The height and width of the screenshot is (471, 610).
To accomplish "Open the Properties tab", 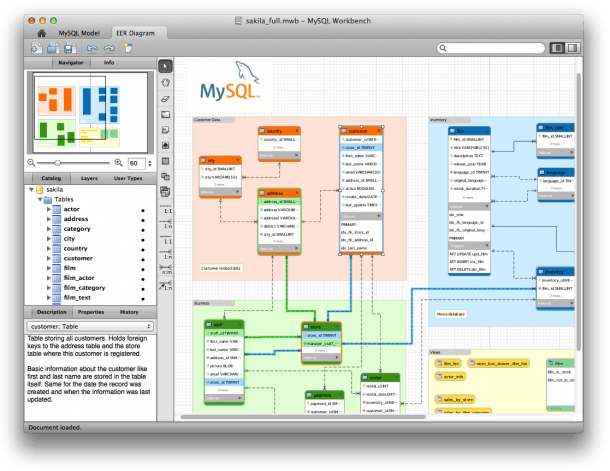I will pyautogui.click(x=91, y=312).
